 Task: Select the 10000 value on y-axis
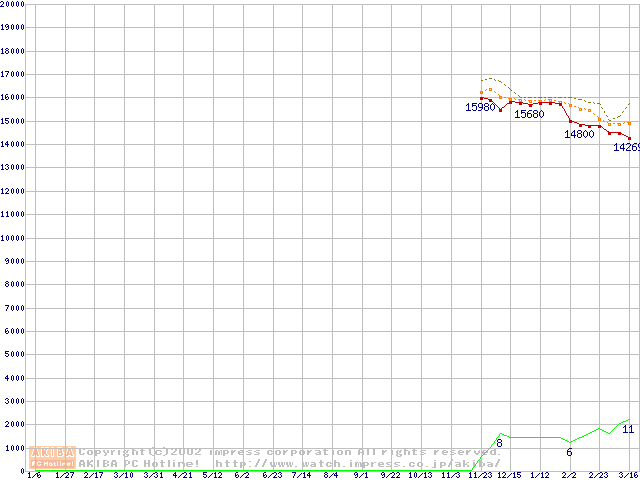(x=12, y=238)
